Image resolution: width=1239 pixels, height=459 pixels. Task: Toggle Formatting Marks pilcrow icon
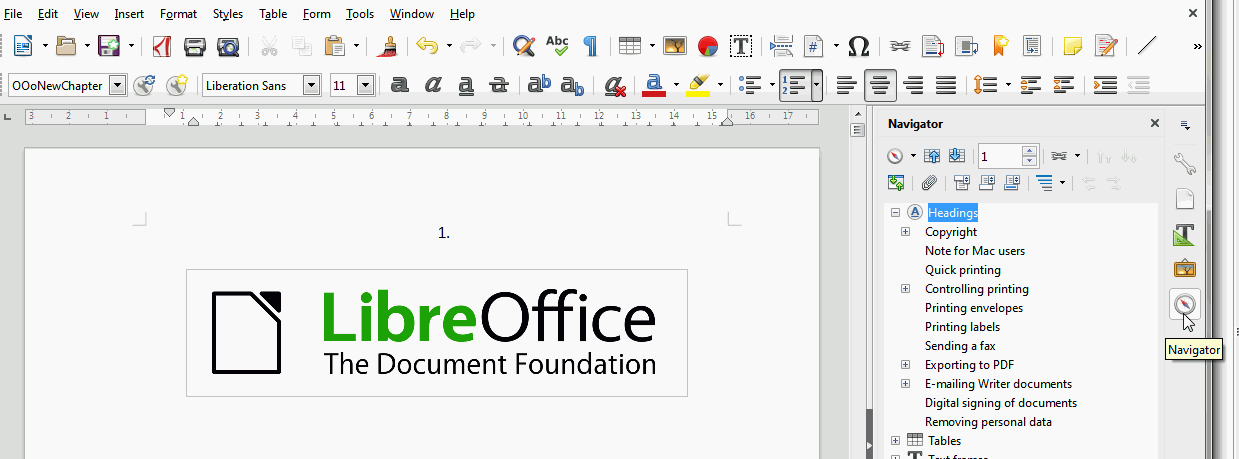click(x=591, y=46)
